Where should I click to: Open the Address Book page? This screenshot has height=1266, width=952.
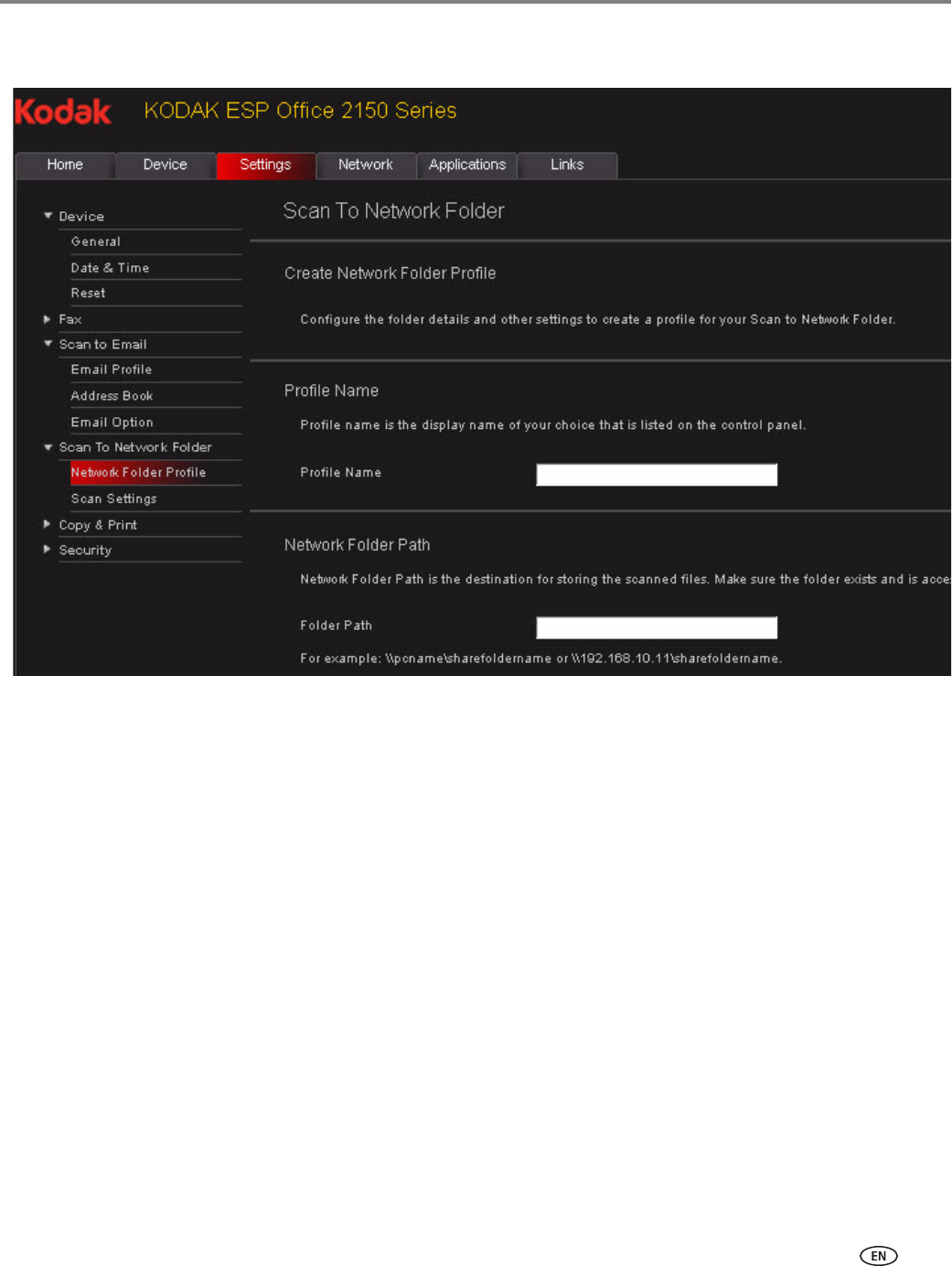coord(112,396)
